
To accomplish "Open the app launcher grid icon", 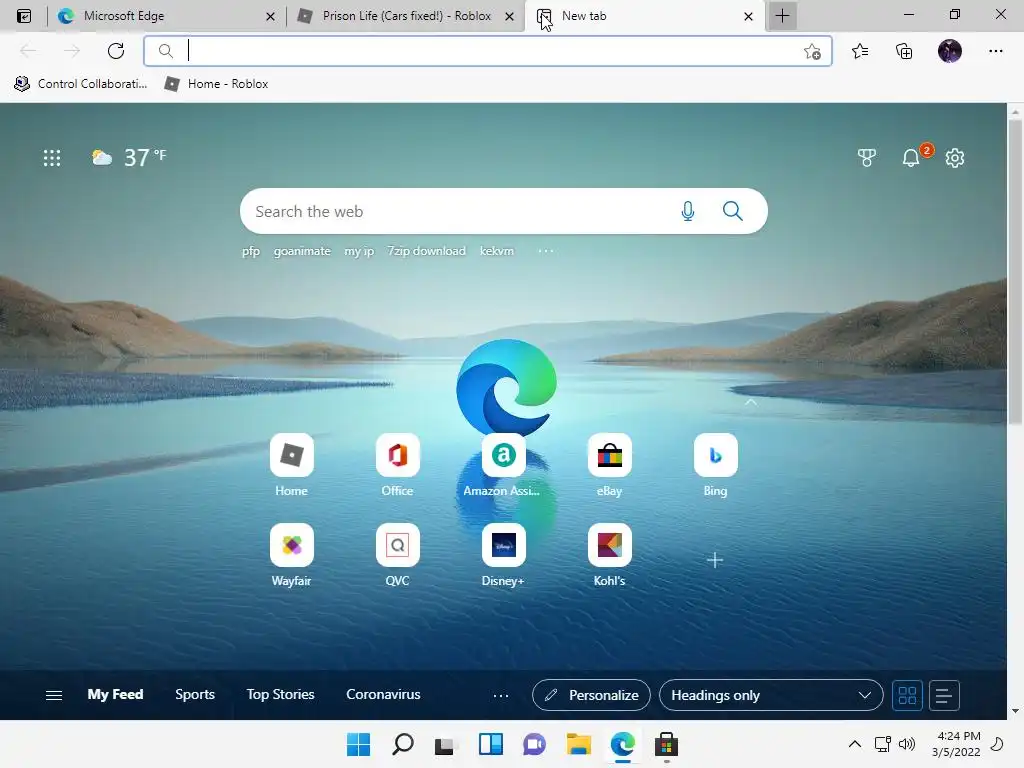I will click(52, 157).
